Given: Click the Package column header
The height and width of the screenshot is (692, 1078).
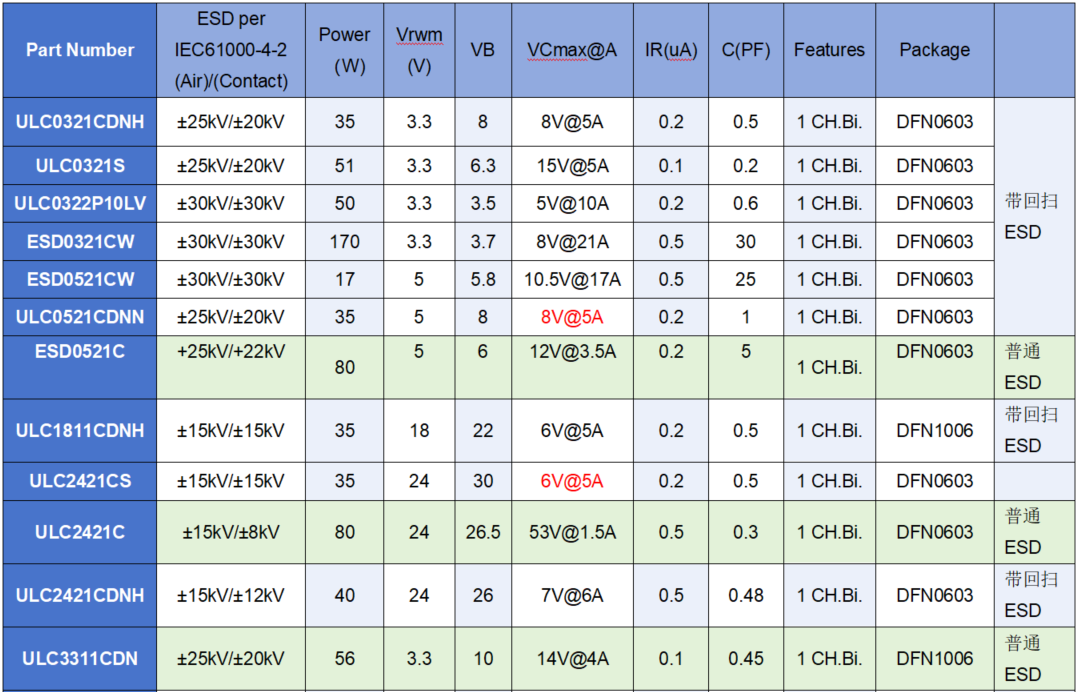Looking at the screenshot, I should tap(933, 50).
